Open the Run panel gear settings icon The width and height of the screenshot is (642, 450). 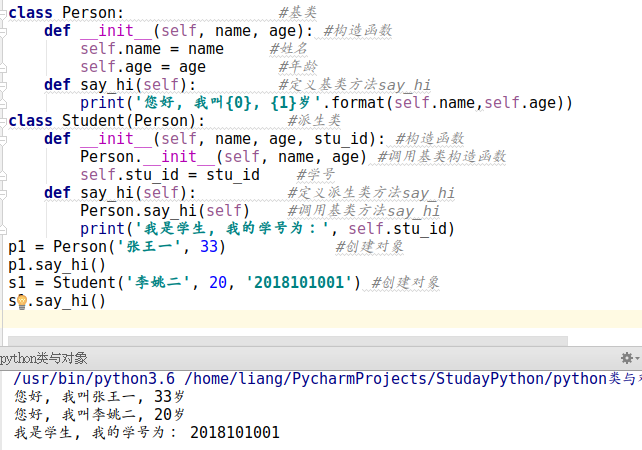(x=626, y=358)
